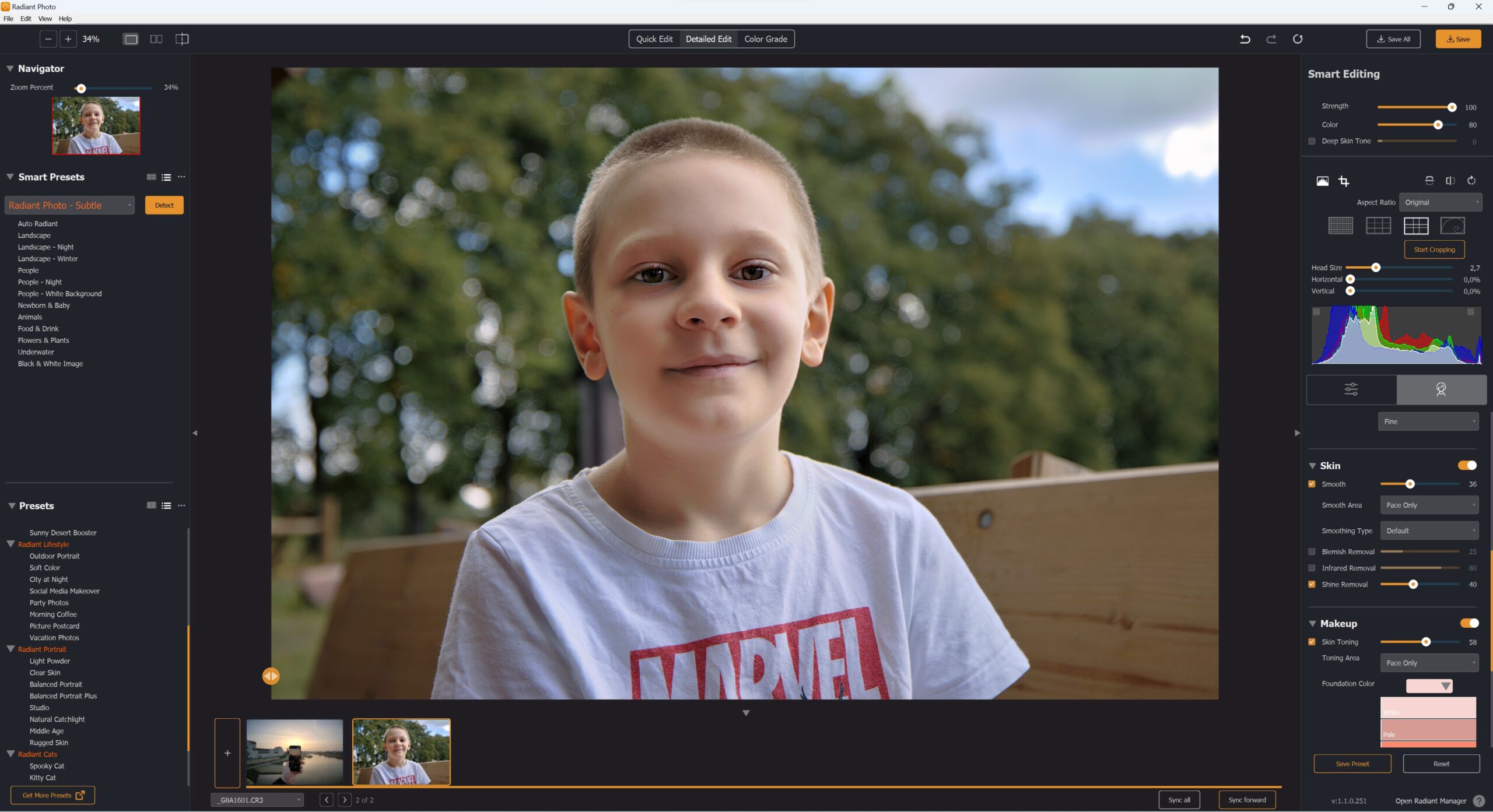The height and width of the screenshot is (812, 1493).
Task: Open the View menu
Action: click(44, 19)
